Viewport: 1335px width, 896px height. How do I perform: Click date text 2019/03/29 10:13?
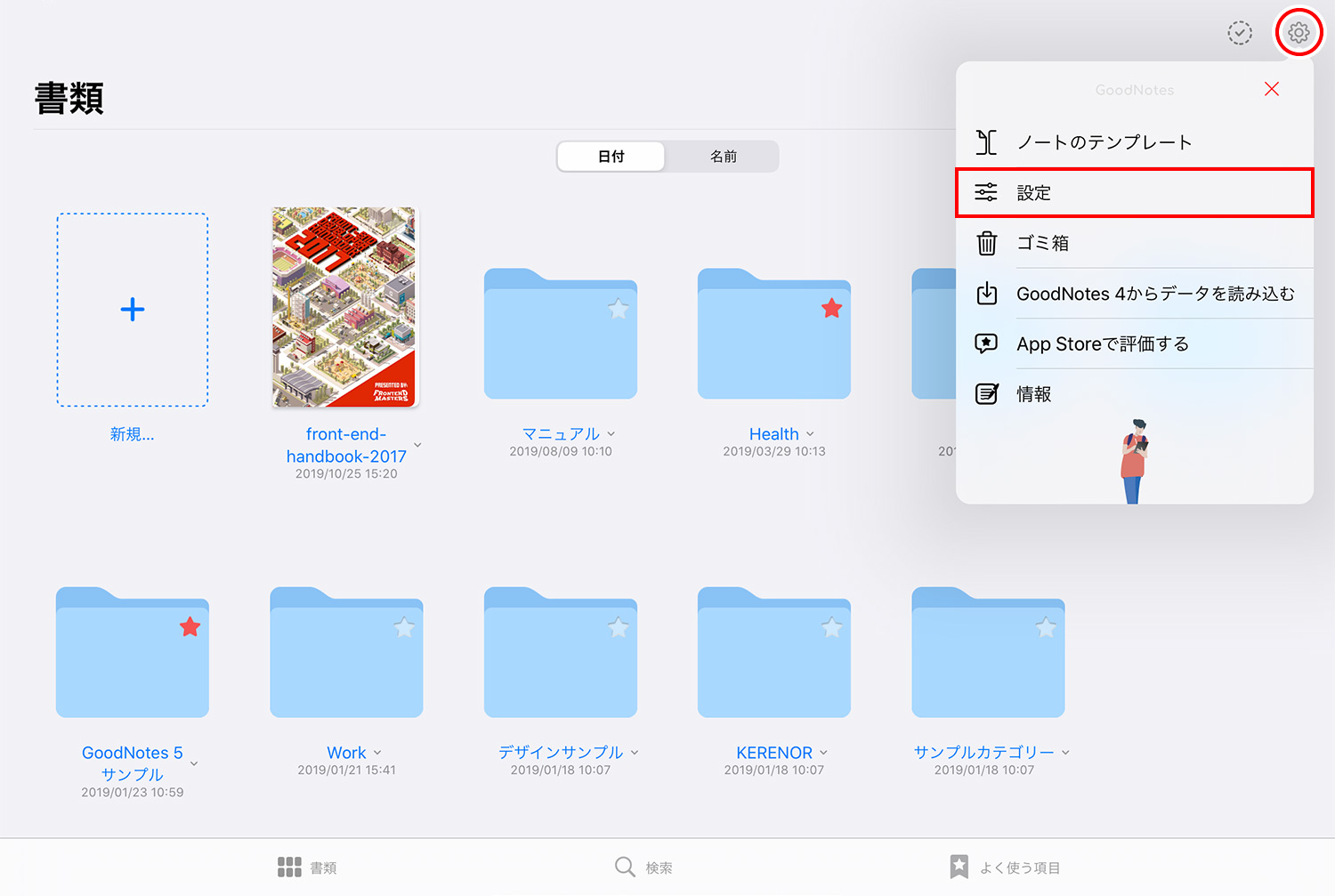(x=774, y=451)
